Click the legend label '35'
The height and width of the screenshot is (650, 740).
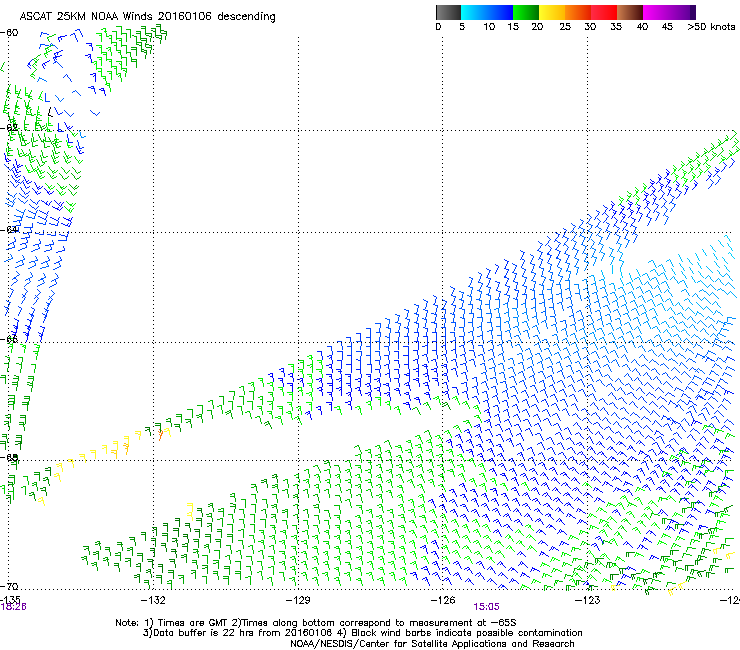[616, 27]
